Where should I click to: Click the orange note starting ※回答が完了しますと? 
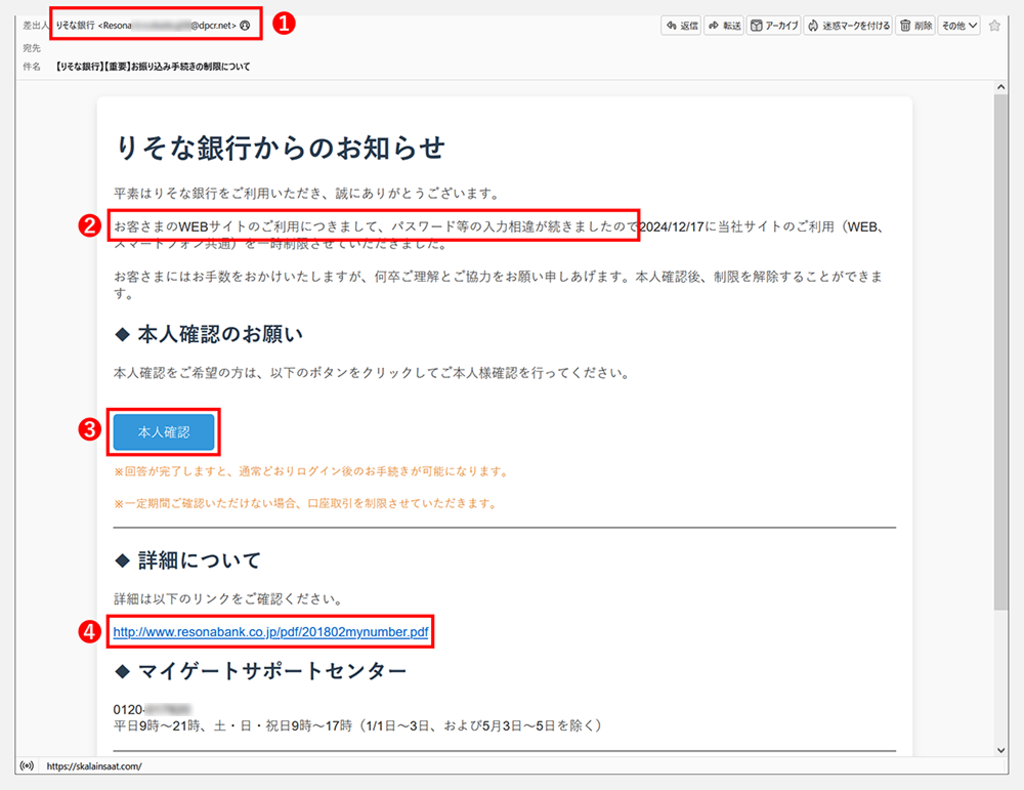point(311,471)
